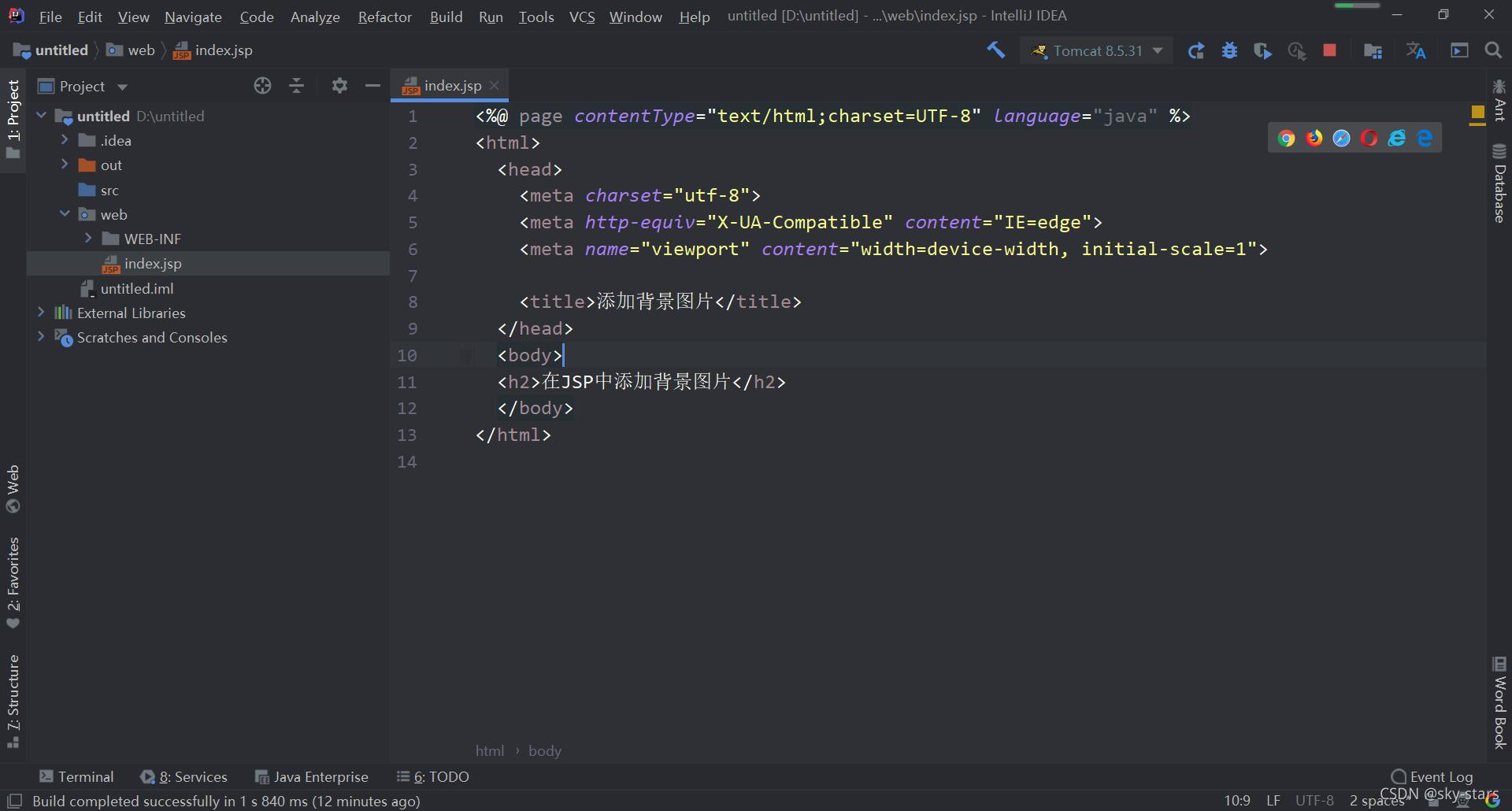This screenshot has height=811, width=1512.
Task: Open page in Internet Explorer icon
Action: coord(1397,139)
